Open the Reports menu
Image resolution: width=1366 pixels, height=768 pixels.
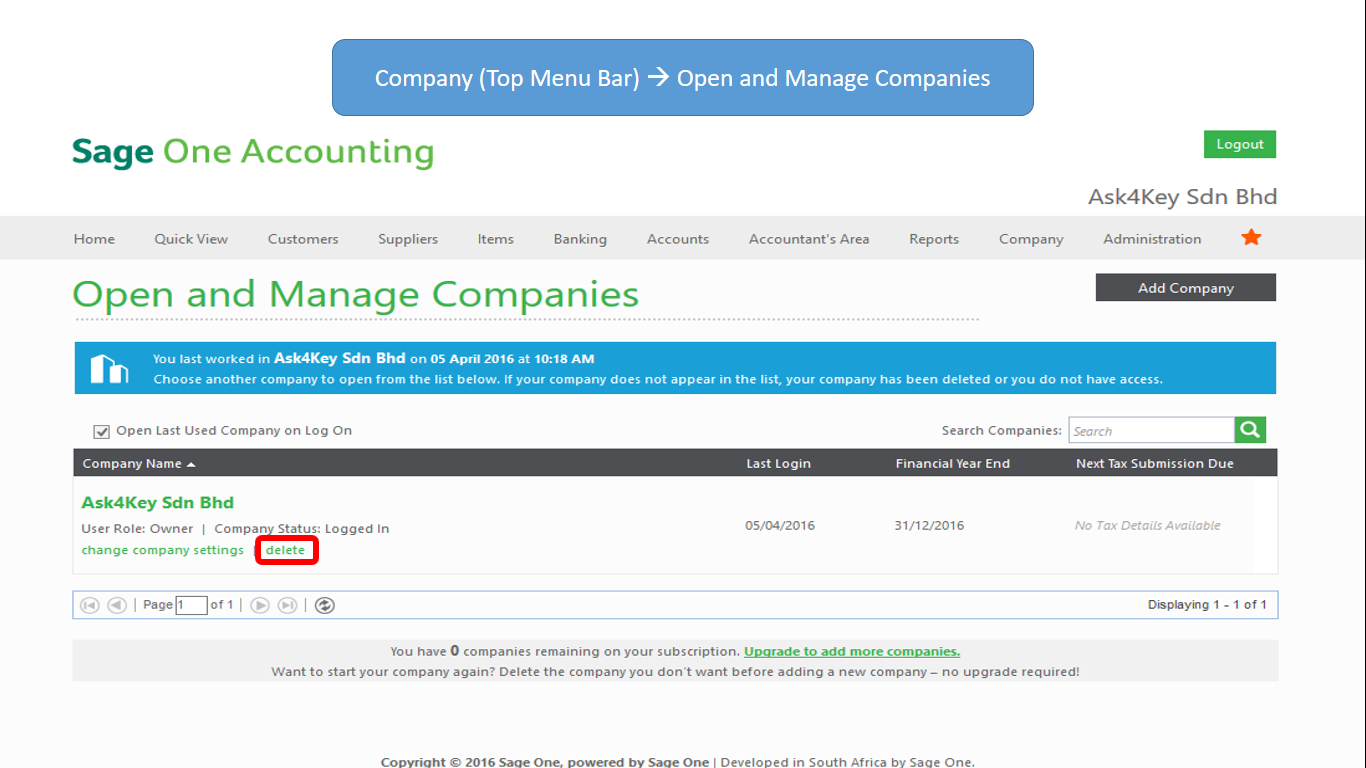[x=934, y=239]
